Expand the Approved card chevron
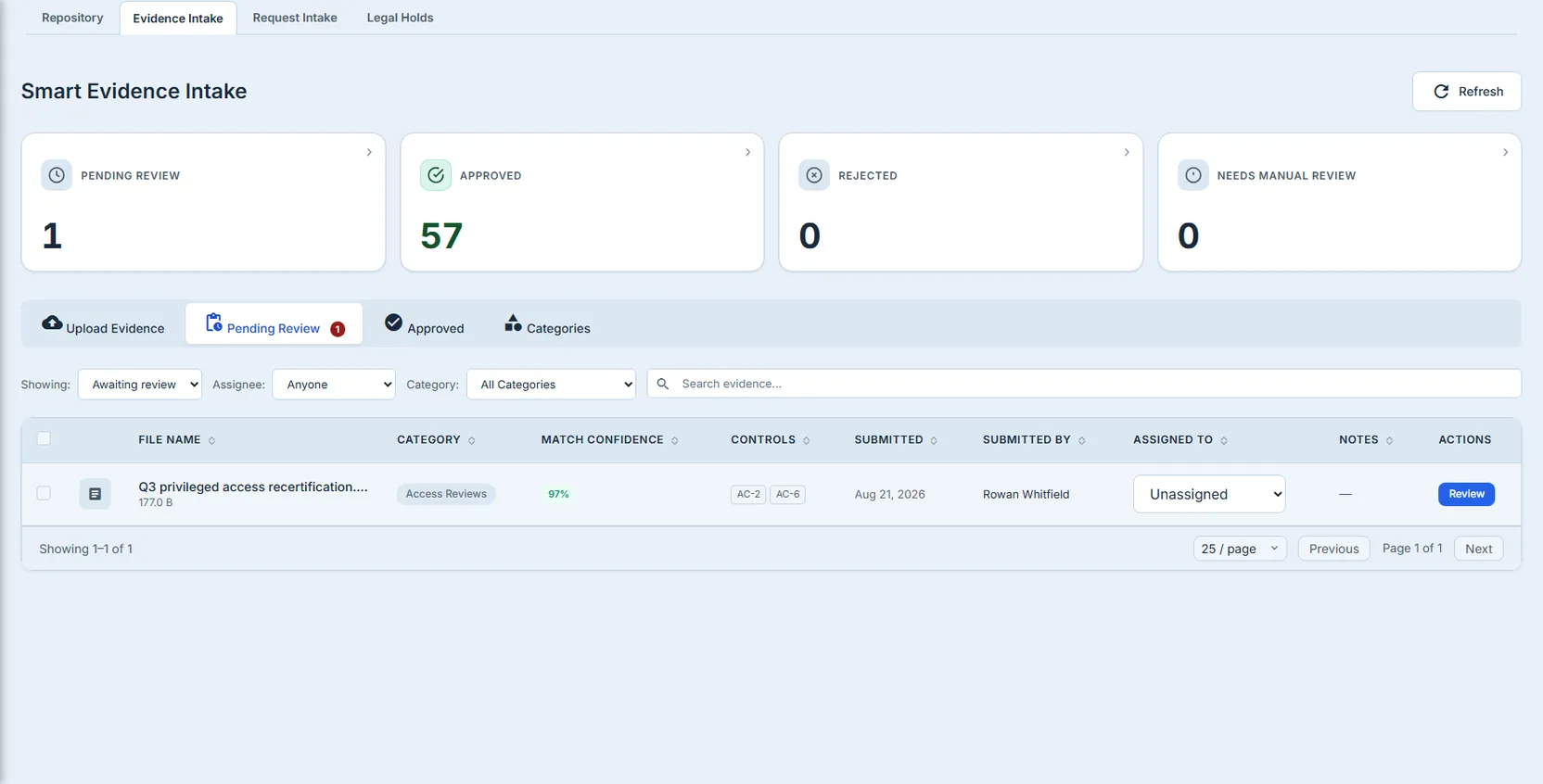Screen dimensions: 1543x784 (748, 152)
